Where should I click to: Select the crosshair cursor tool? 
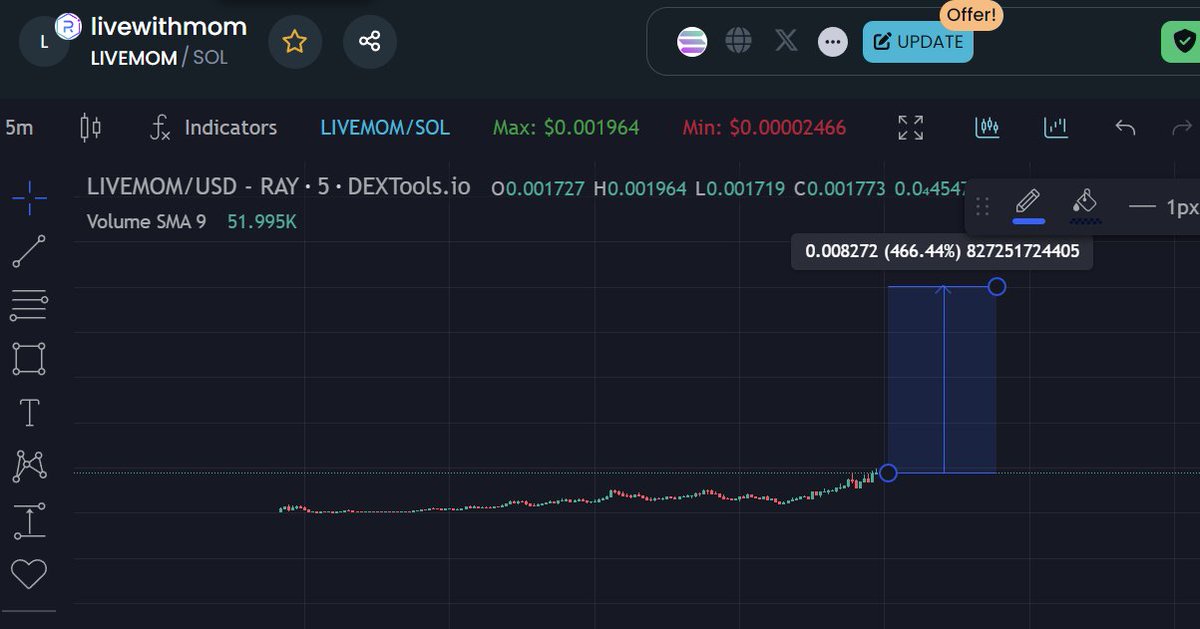tap(29, 198)
